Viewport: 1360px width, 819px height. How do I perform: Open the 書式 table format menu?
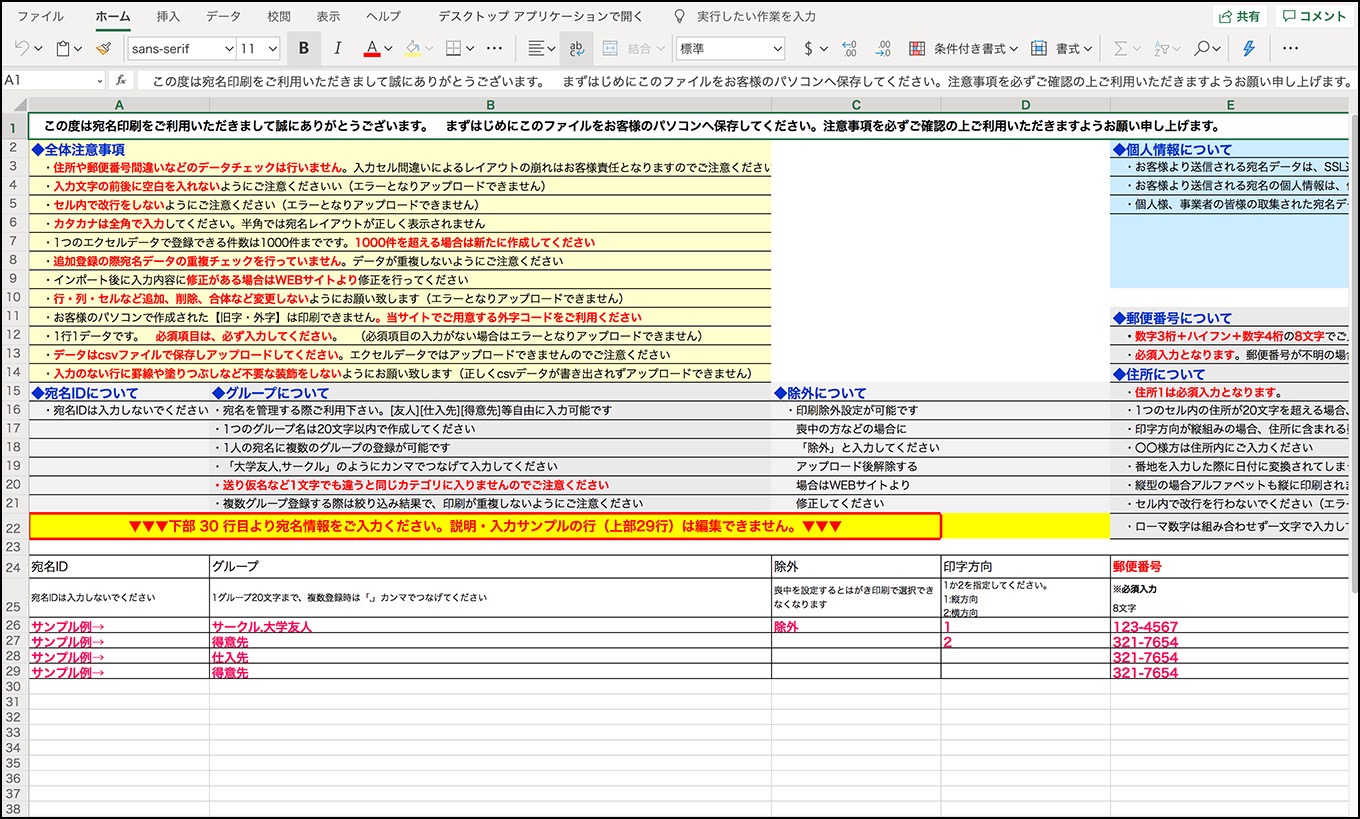[1062, 48]
